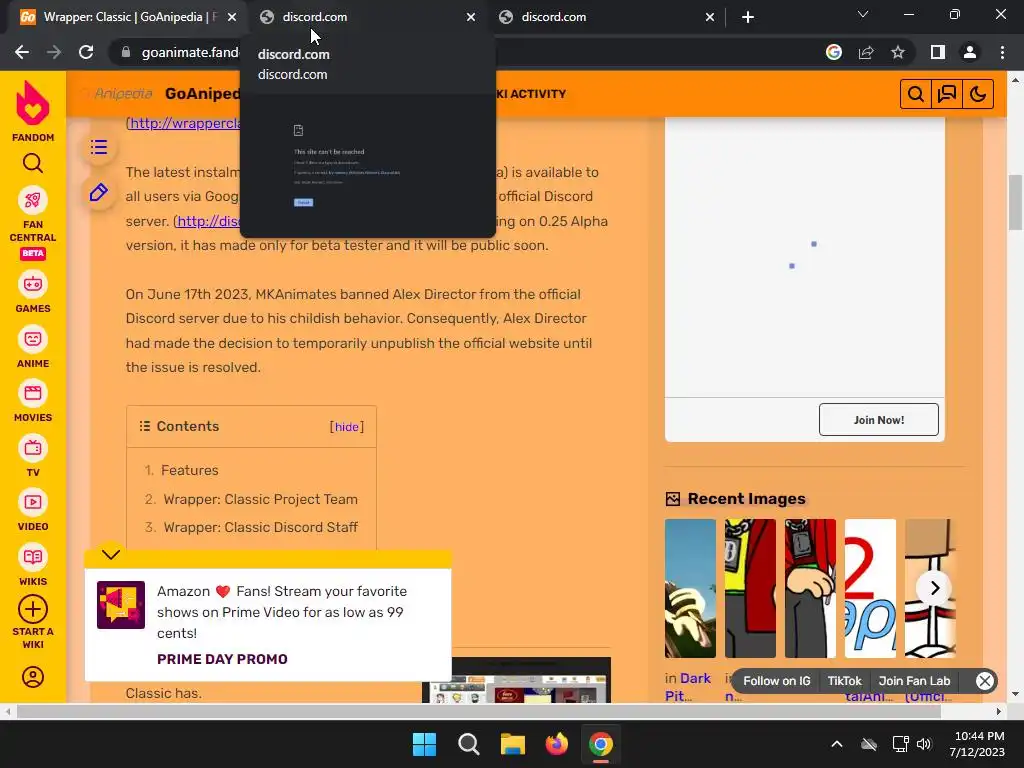This screenshot has height=768, width=1024.
Task: Go to Features contents entry
Action: (190, 470)
